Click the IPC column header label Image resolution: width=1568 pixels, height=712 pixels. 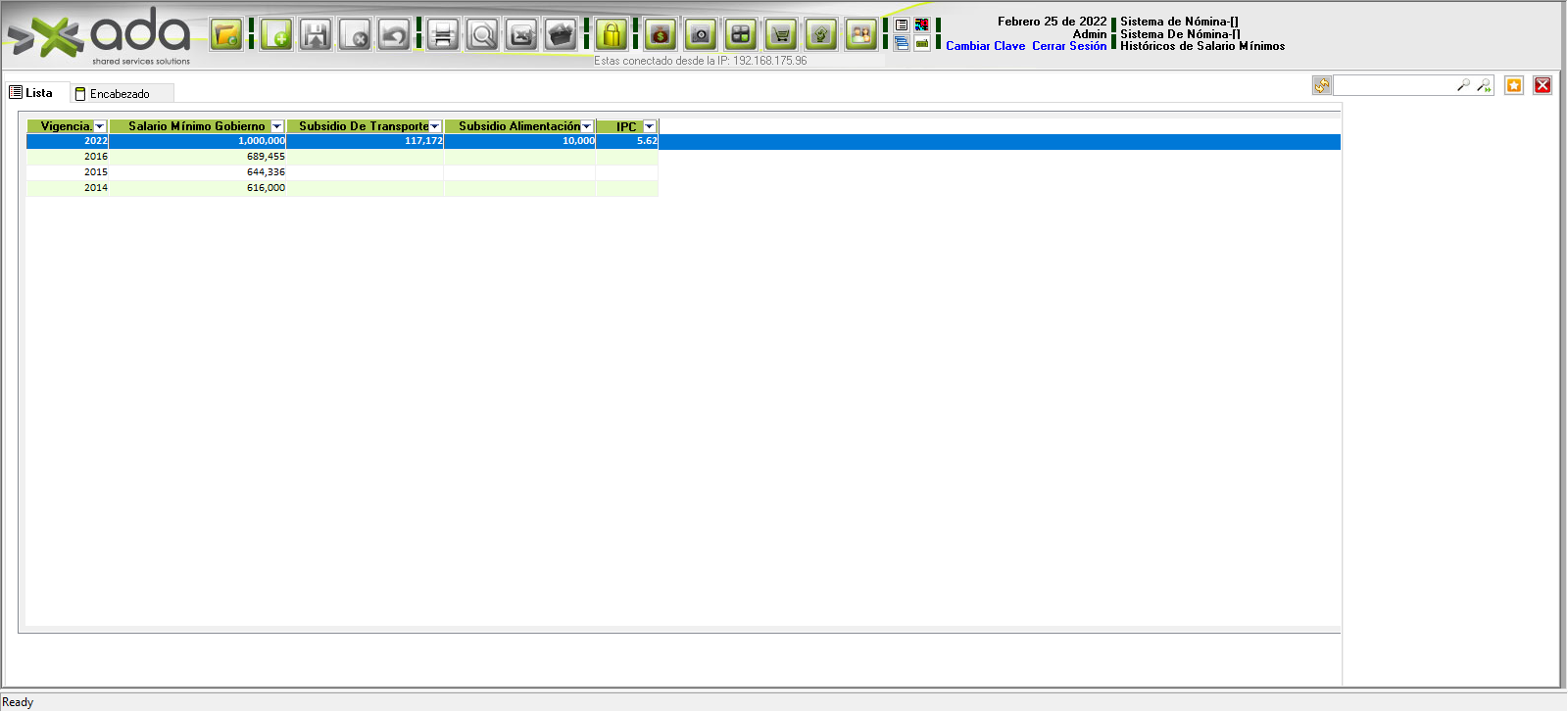click(x=626, y=126)
